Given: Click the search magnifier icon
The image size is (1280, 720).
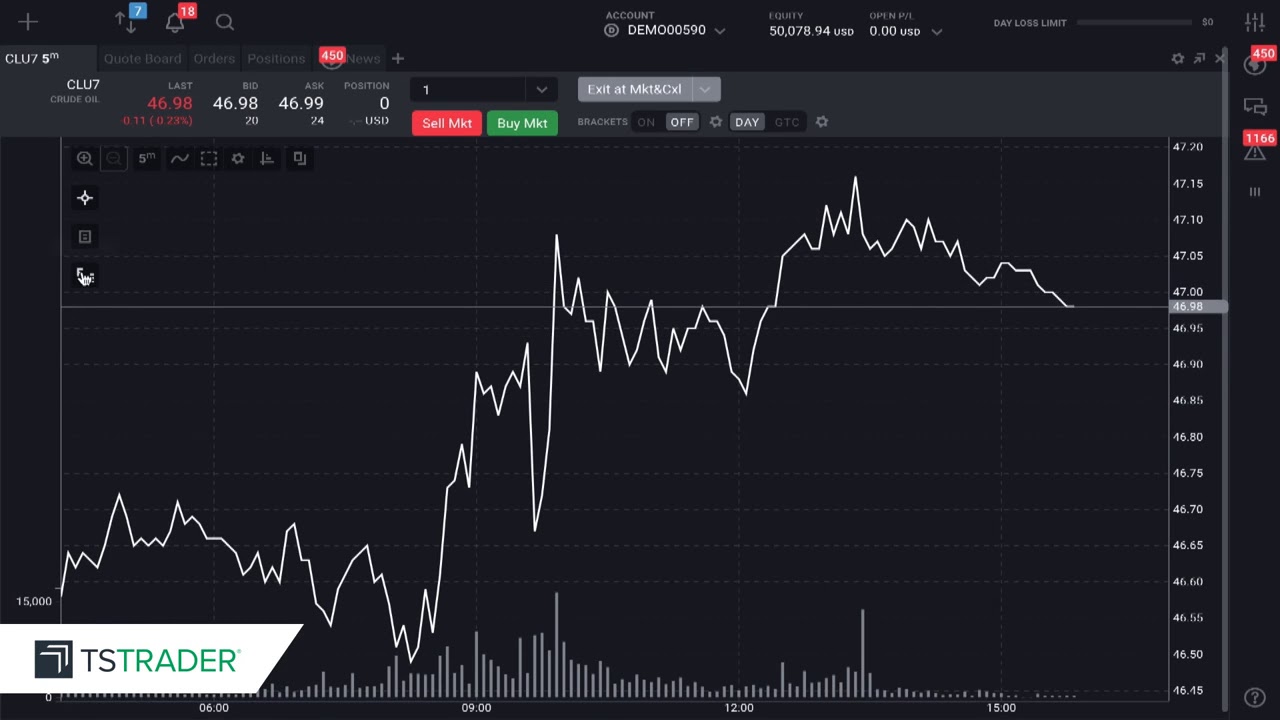Looking at the screenshot, I should [x=225, y=22].
